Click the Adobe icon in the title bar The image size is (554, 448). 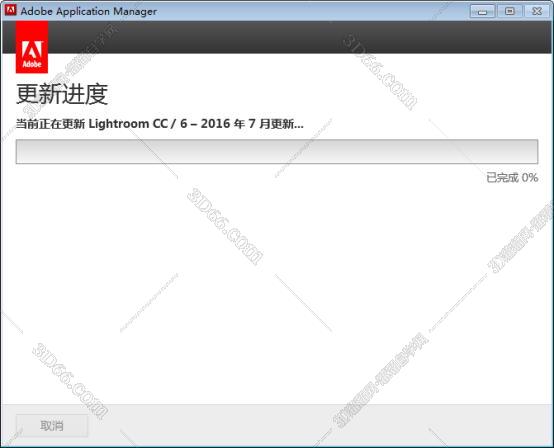click(x=10, y=11)
